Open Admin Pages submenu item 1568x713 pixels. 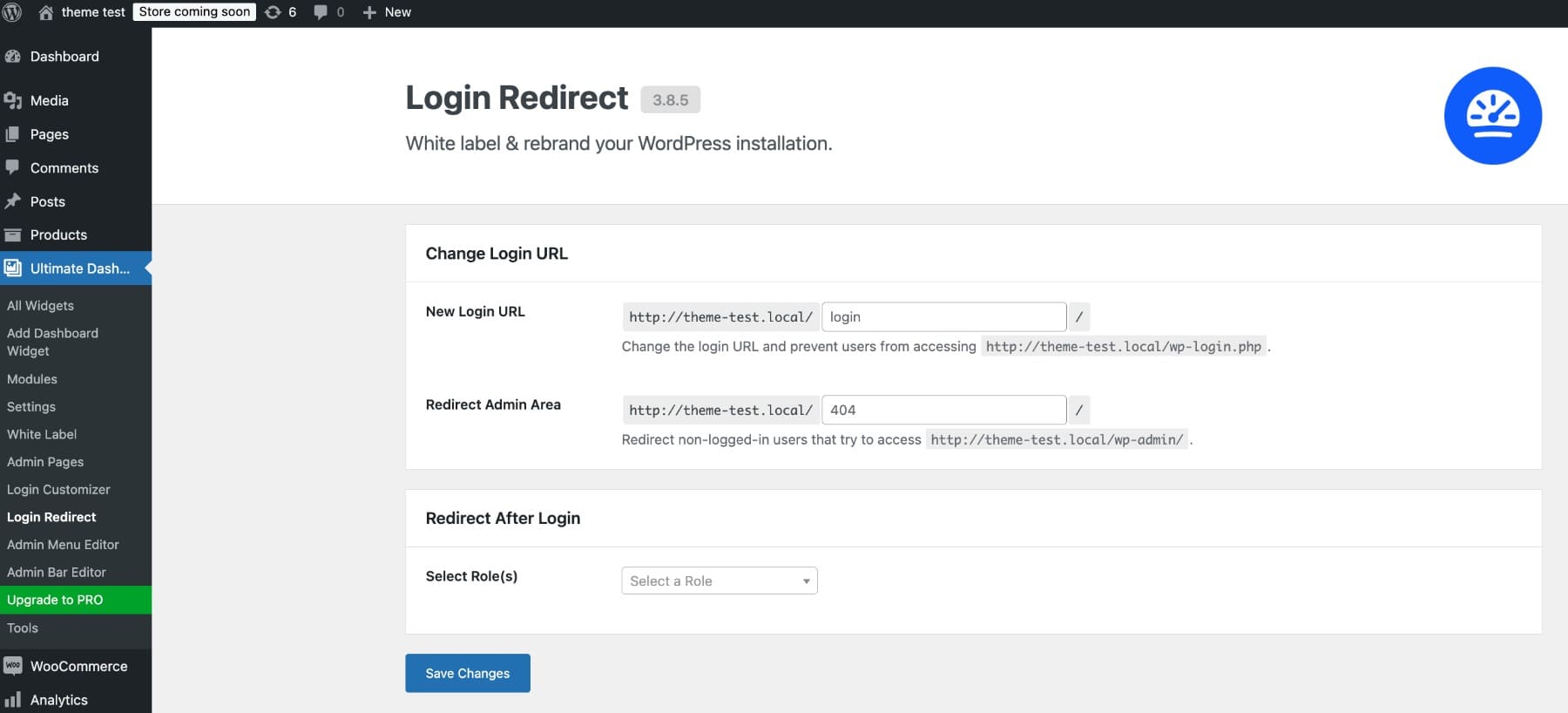point(45,462)
